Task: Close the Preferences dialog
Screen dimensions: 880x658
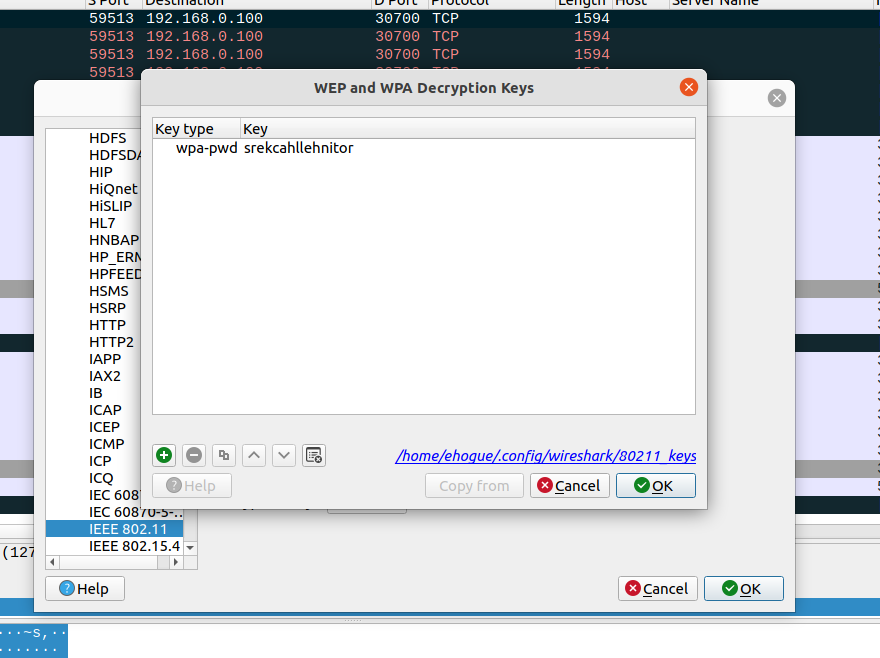Action: pyautogui.click(x=777, y=98)
